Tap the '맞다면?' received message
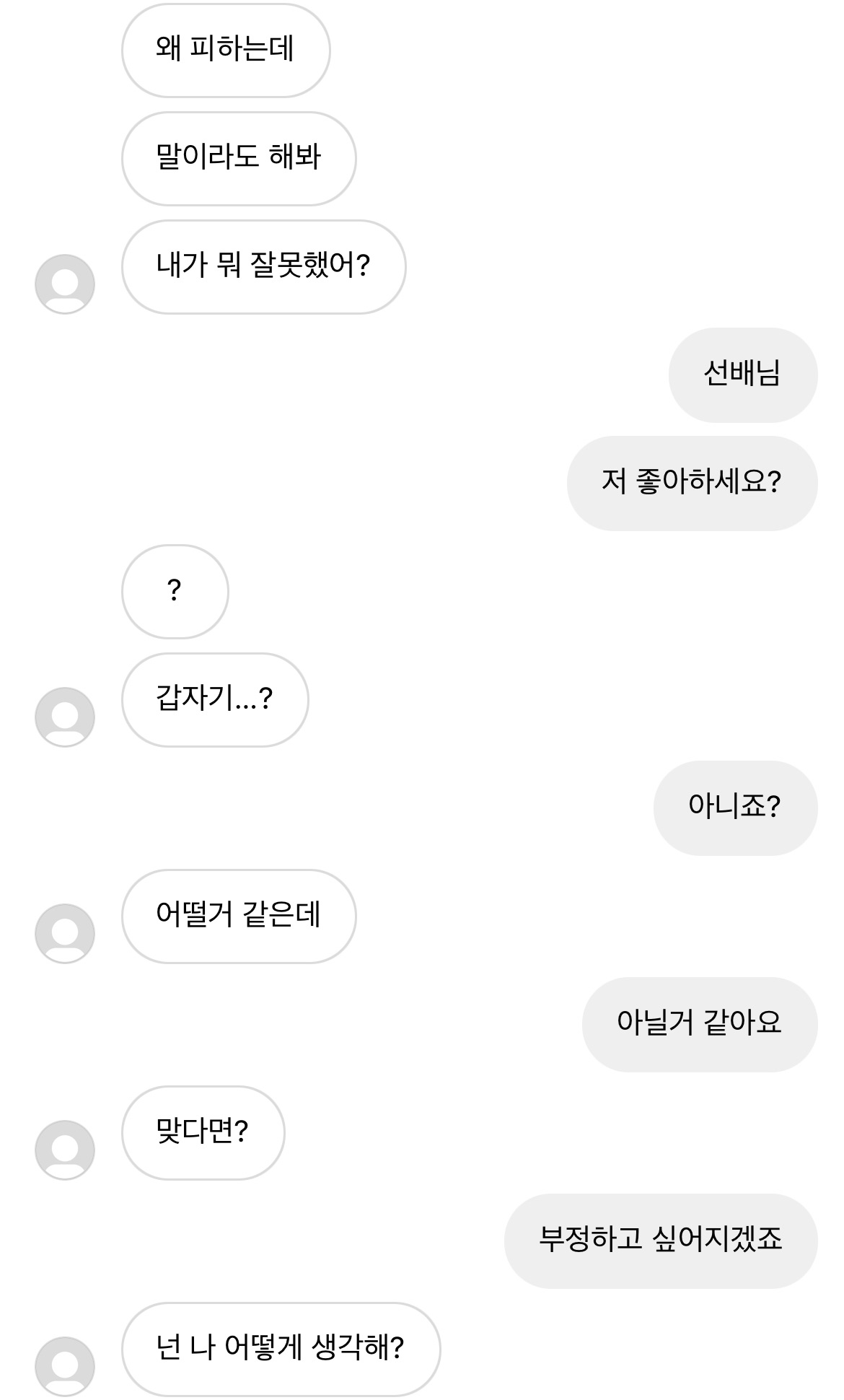Image resolution: width=844 pixels, height=1400 pixels. click(x=203, y=1132)
